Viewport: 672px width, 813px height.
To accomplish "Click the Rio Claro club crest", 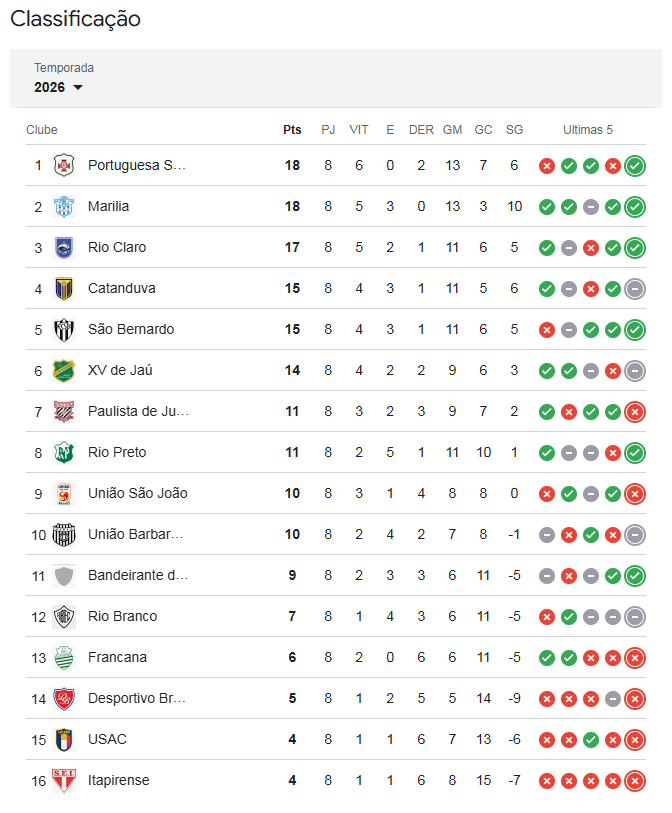I will [64, 247].
